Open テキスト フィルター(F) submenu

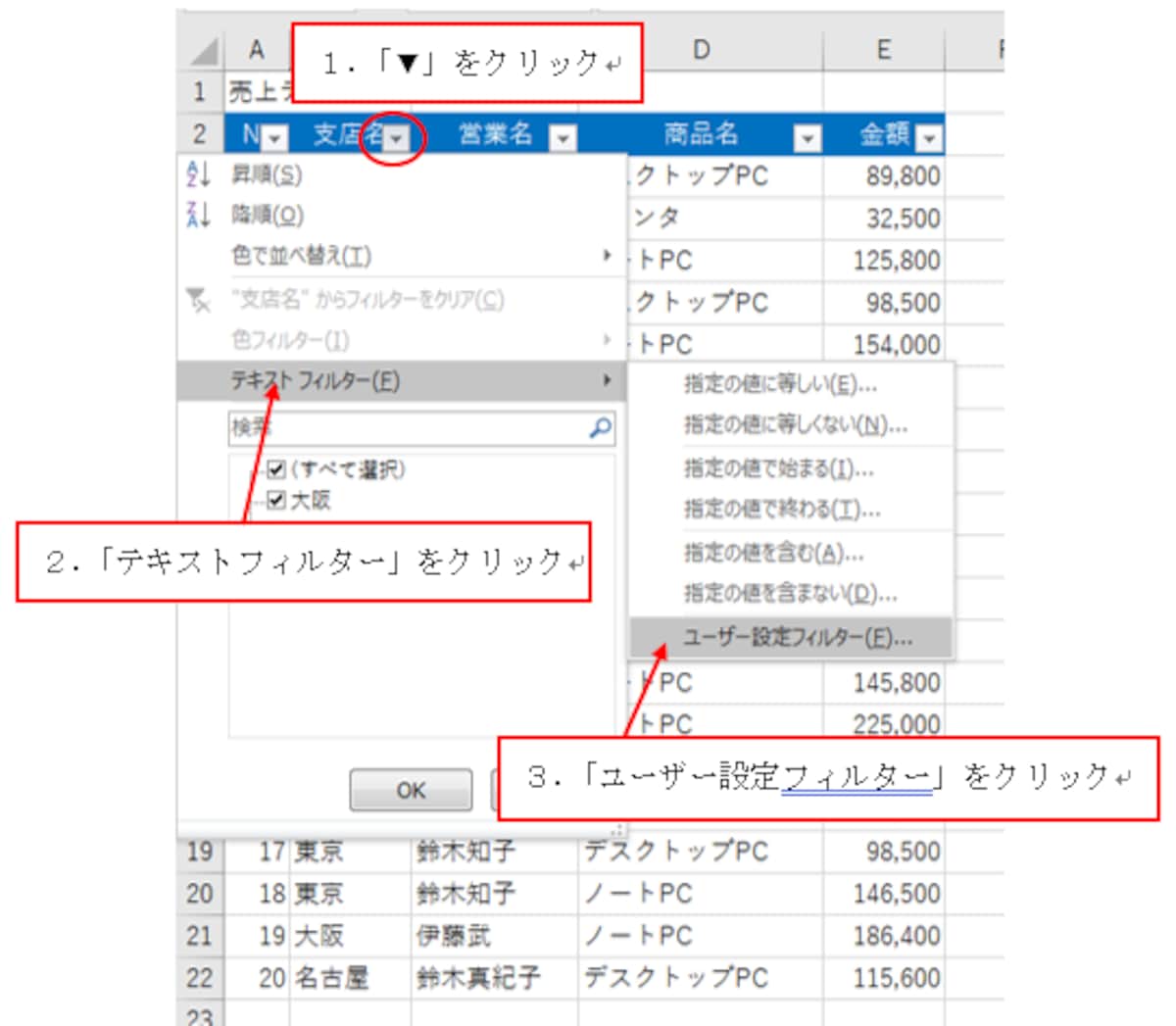click(x=402, y=380)
